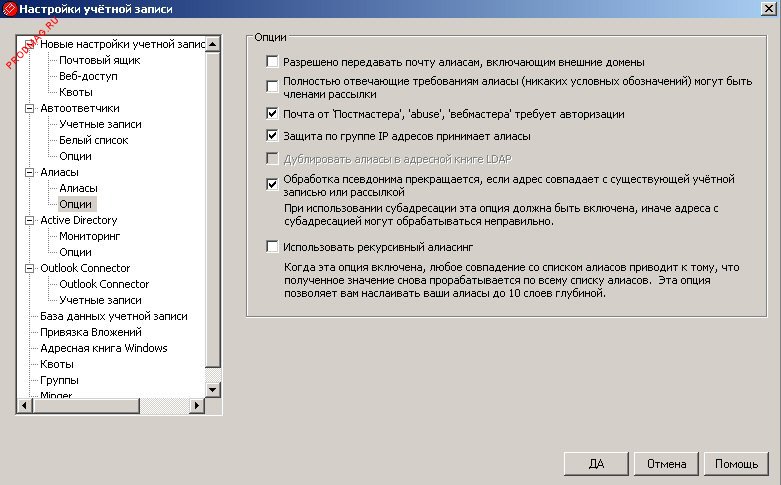
Task: Enable 'Разрешено передавать почту алиасам' checkbox
Action: coord(272,62)
